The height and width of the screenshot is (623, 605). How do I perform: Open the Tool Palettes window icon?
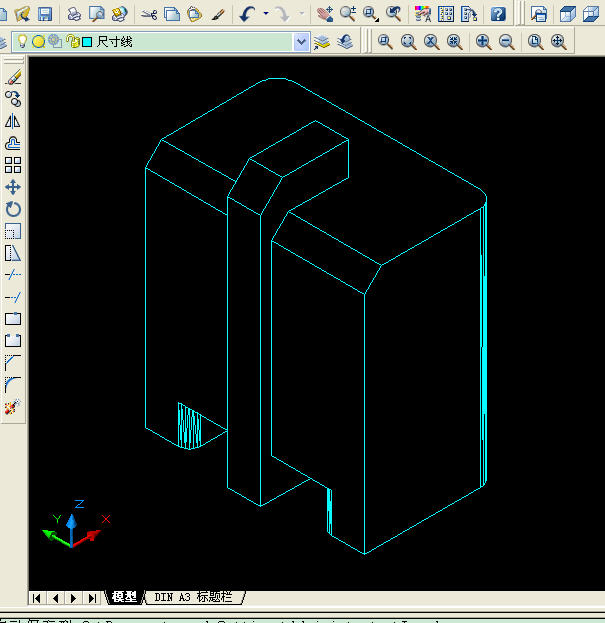click(469, 14)
